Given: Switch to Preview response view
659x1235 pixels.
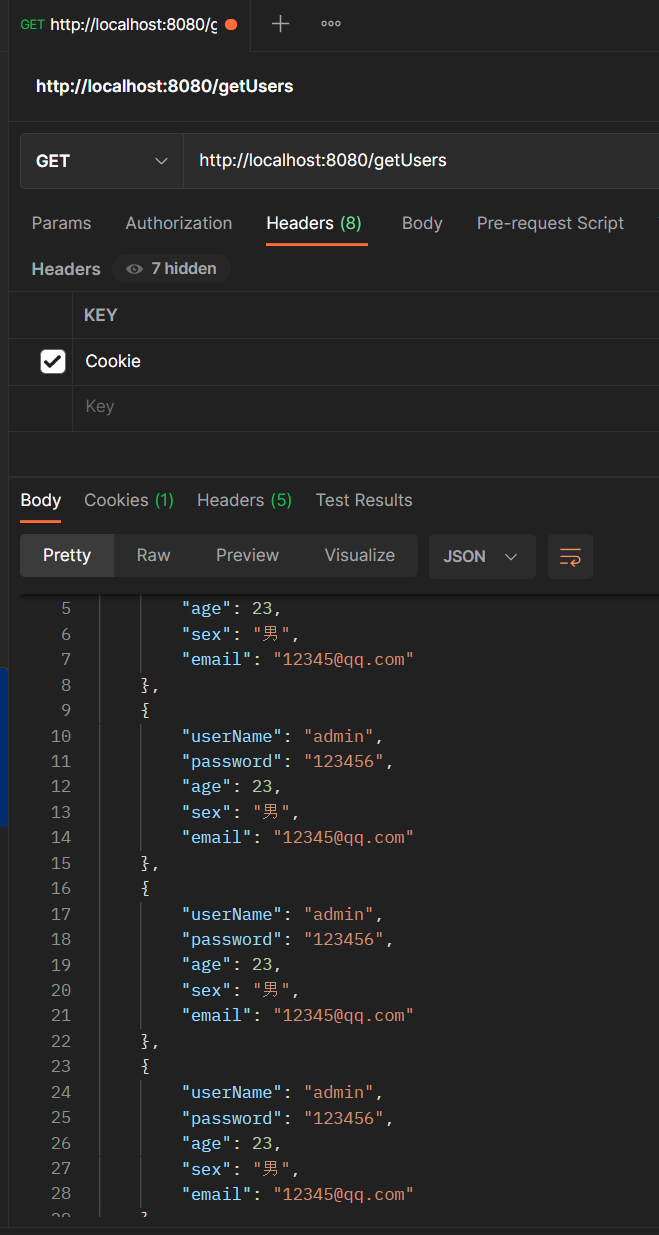Looking at the screenshot, I should click(248, 555).
